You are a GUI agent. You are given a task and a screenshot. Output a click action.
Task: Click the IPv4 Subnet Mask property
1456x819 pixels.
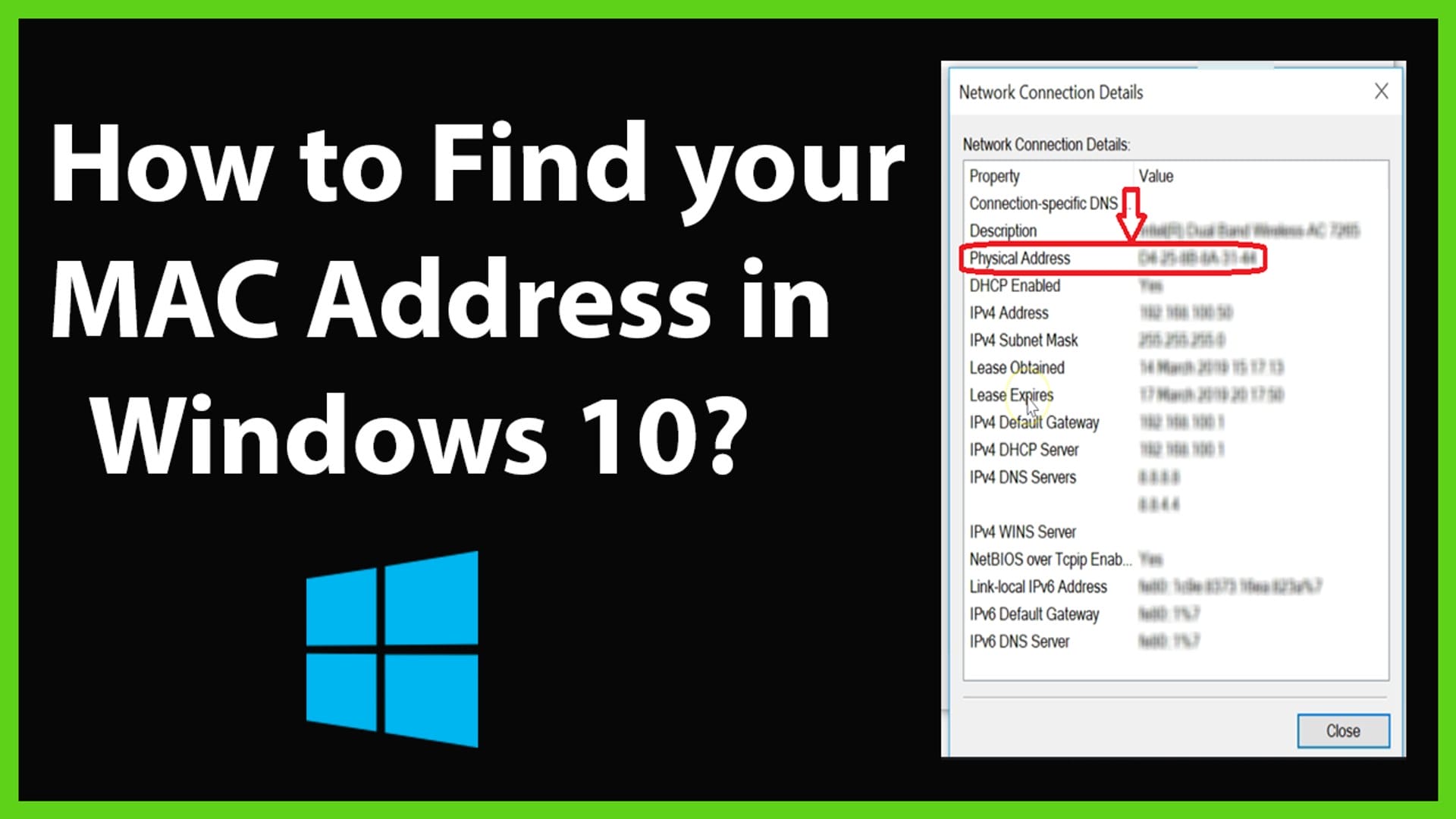pyautogui.click(x=1024, y=340)
